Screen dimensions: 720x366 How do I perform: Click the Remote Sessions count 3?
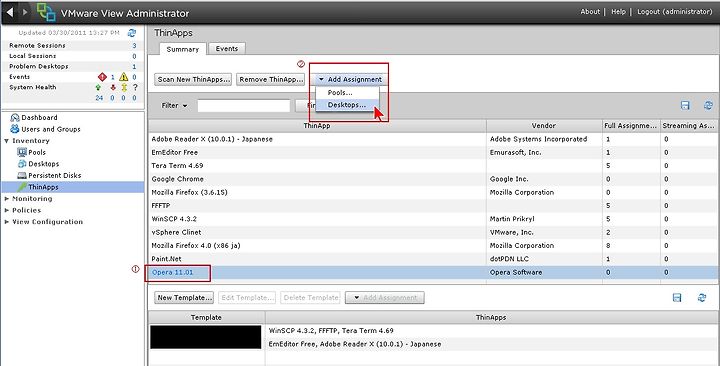(x=135, y=45)
